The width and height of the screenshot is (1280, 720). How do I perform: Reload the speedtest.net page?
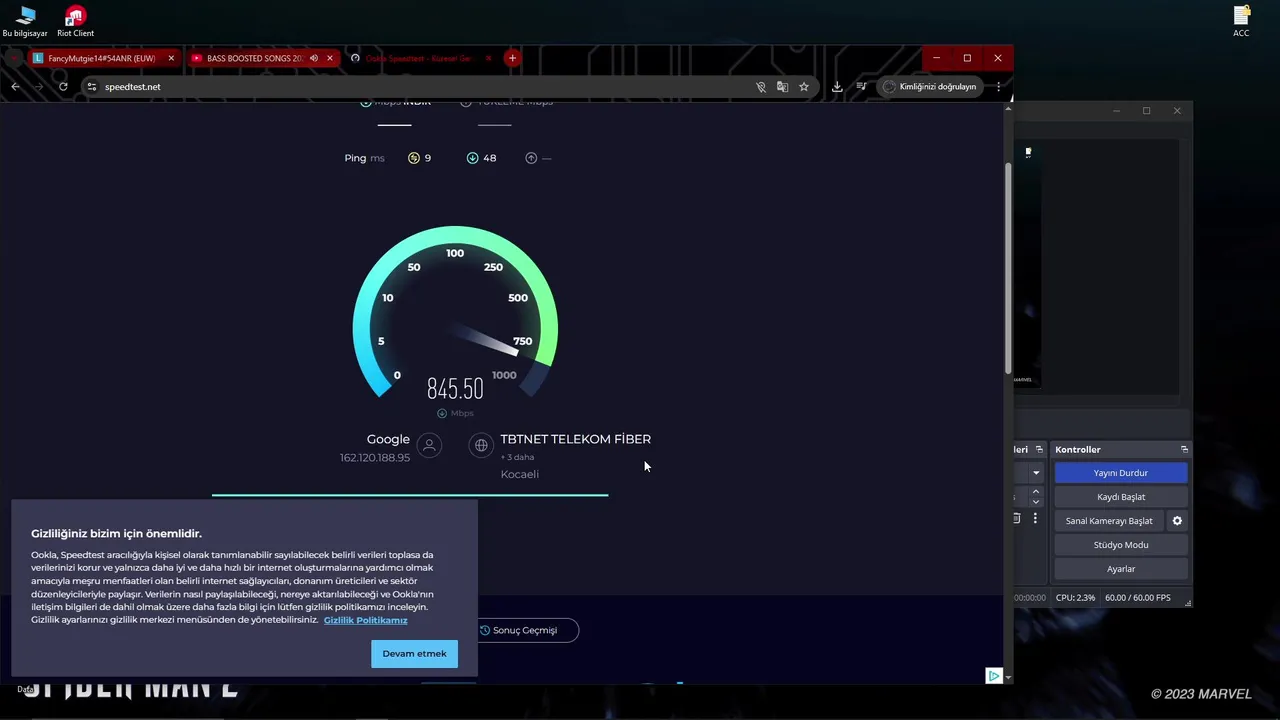[63, 87]
